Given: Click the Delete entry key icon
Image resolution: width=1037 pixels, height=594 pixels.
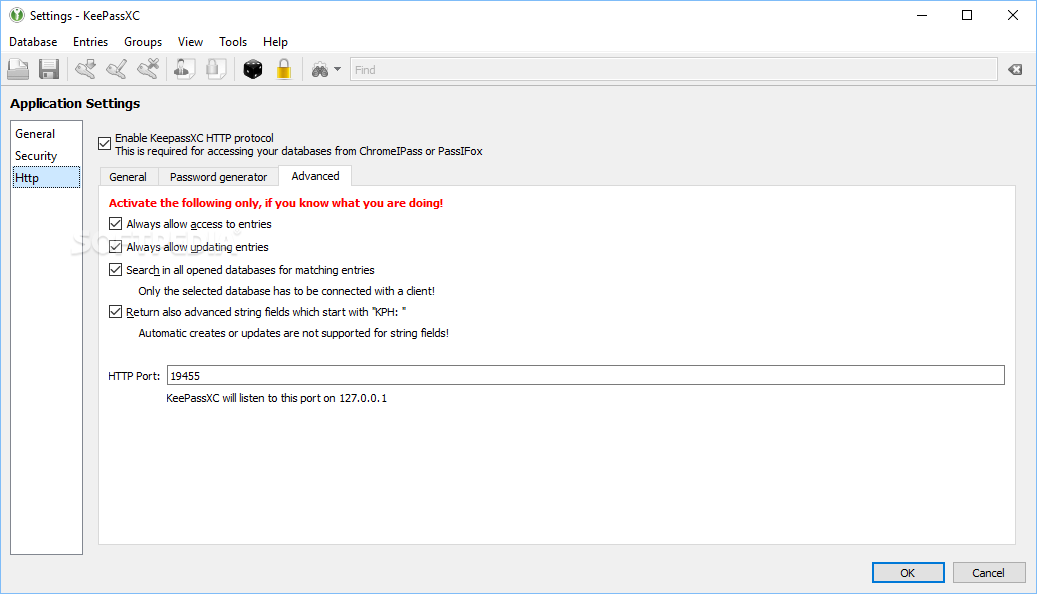Looking at the screenshot, I should [x=148, y=69].
